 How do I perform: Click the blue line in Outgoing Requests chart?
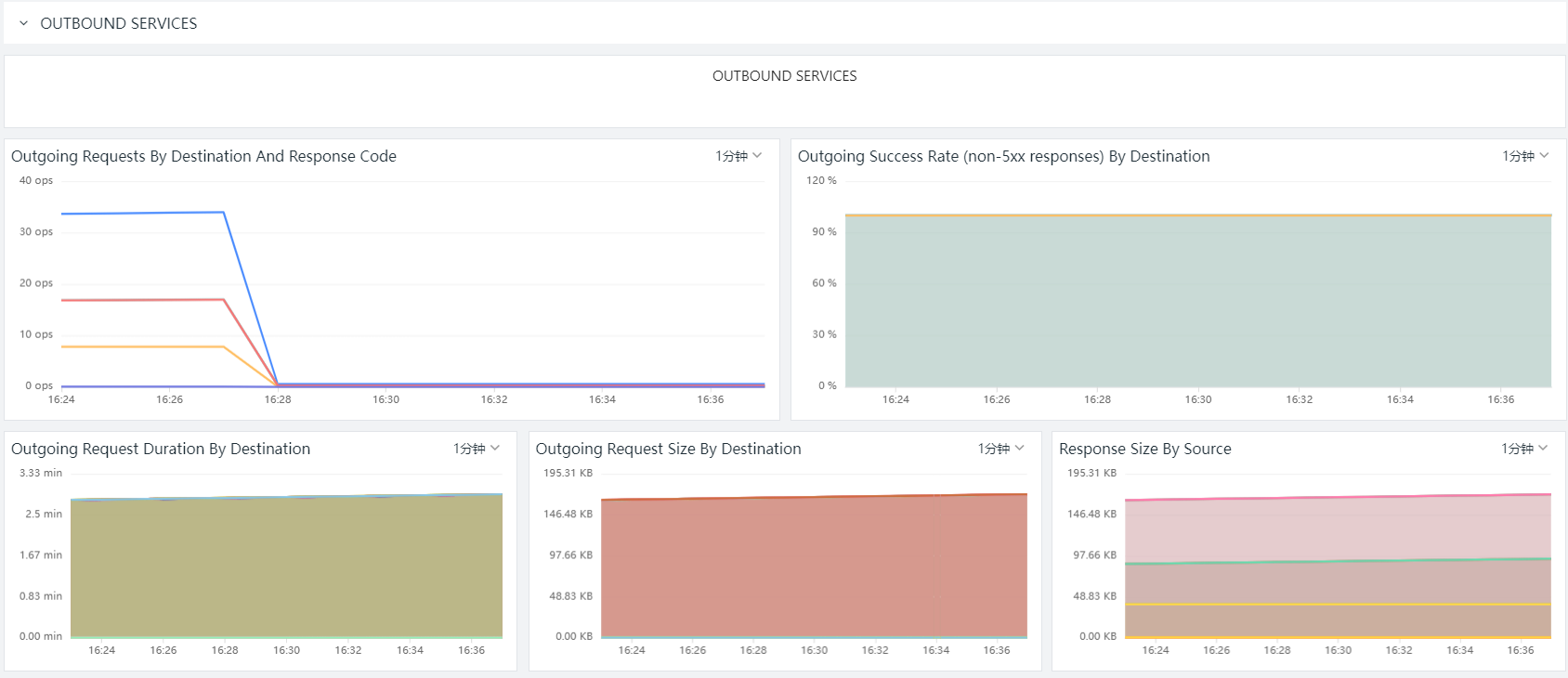coord(139,213)
